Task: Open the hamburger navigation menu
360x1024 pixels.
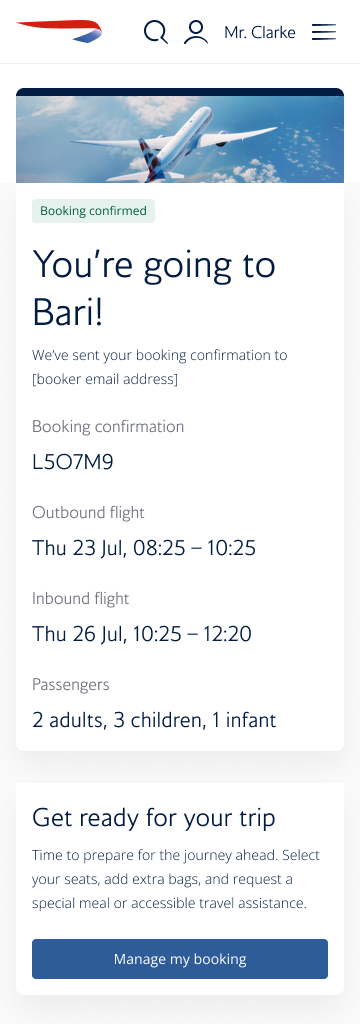Action: point(323,32)
